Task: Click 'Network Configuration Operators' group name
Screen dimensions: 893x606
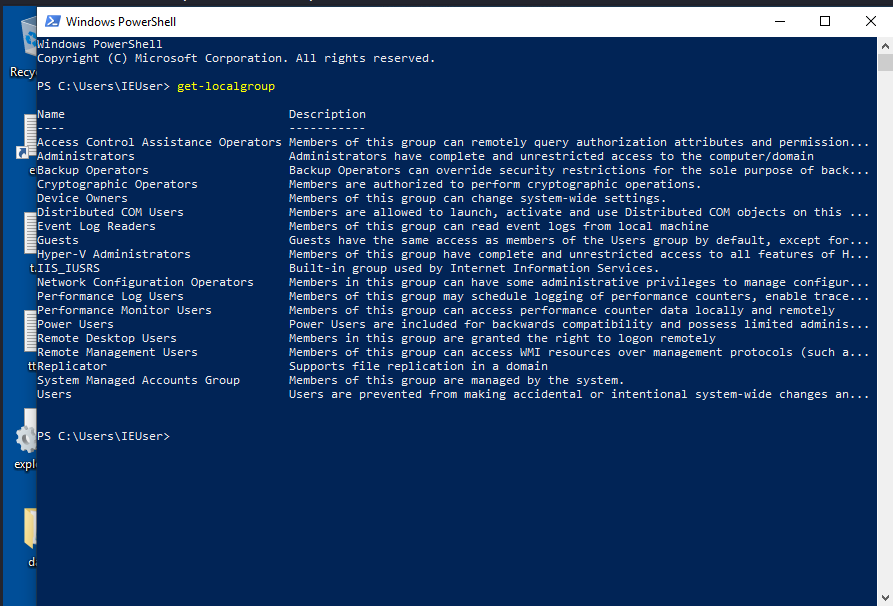Action: 145,282
